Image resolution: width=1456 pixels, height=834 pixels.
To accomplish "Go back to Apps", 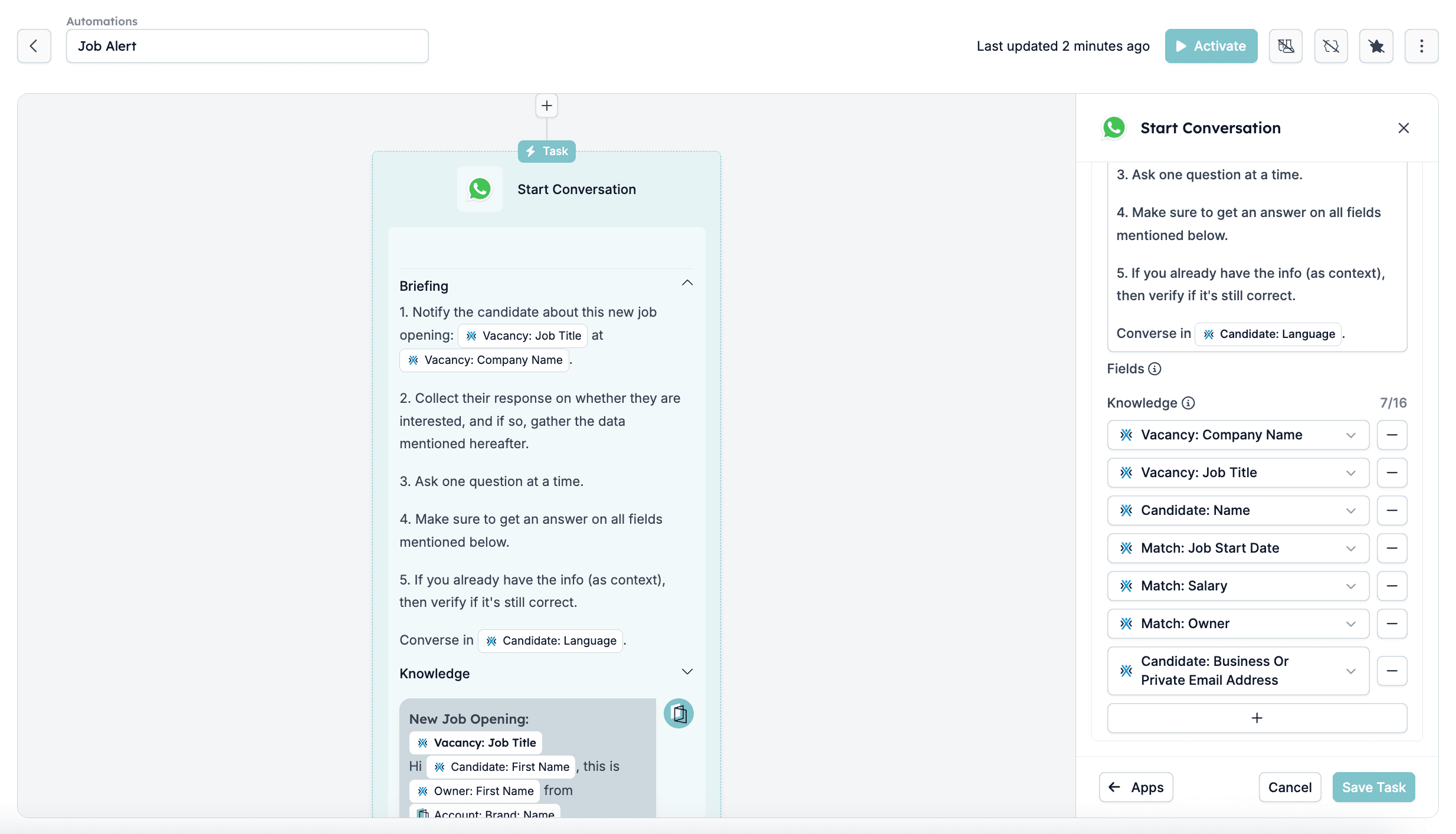I will (x=1136, y=787).
